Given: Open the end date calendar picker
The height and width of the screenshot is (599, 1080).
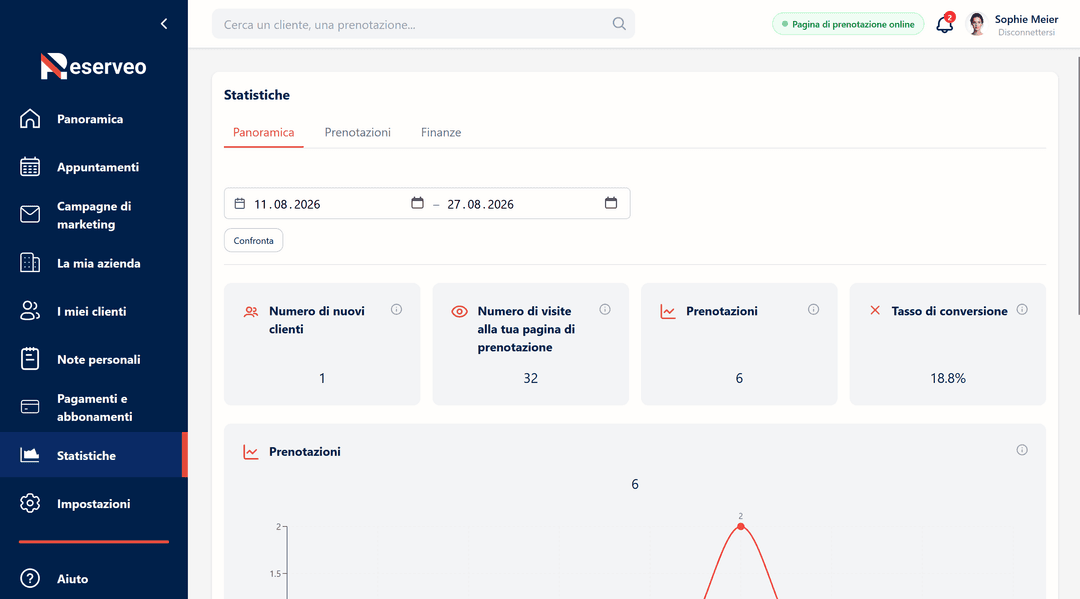Looking at the screenshot, I should (610, 203).
